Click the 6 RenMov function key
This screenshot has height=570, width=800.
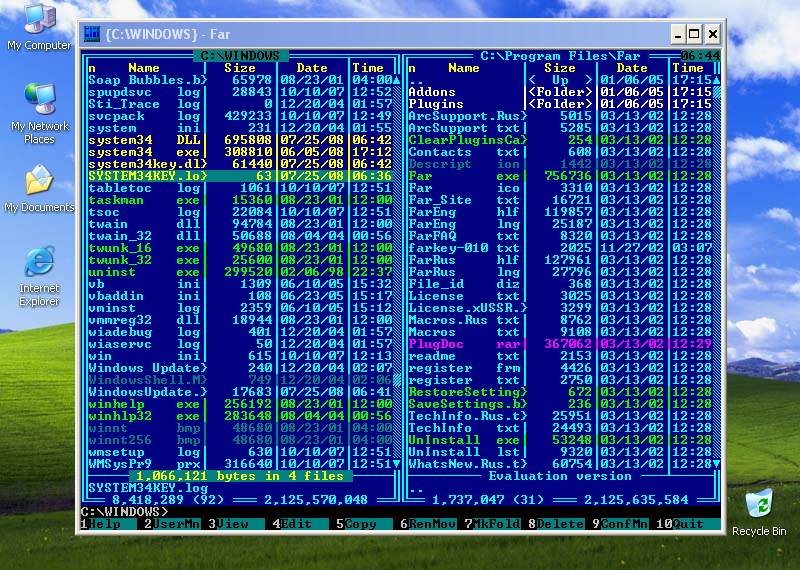coord(428,524)
